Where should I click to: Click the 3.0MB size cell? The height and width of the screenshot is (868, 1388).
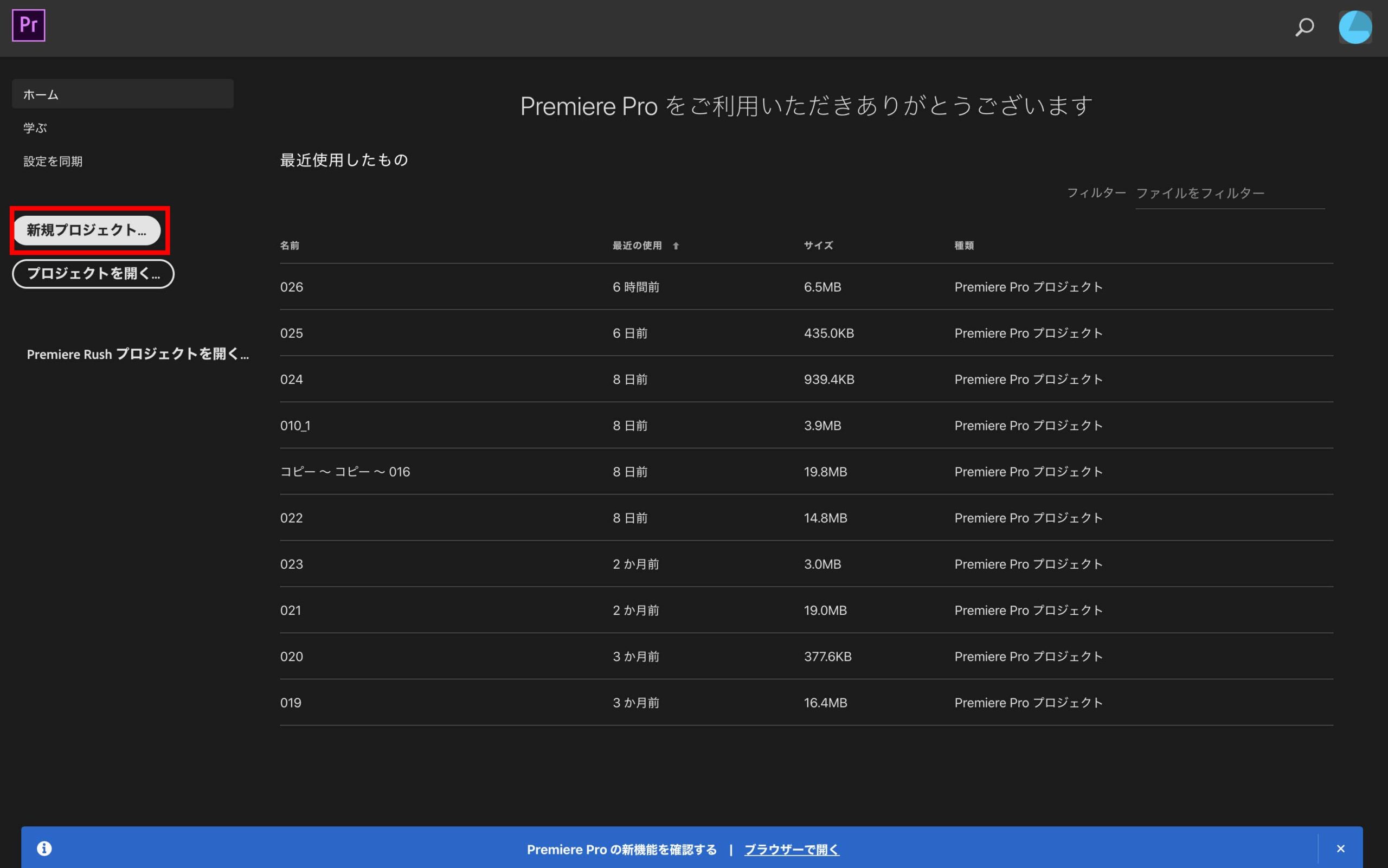[x=822, y=564]
